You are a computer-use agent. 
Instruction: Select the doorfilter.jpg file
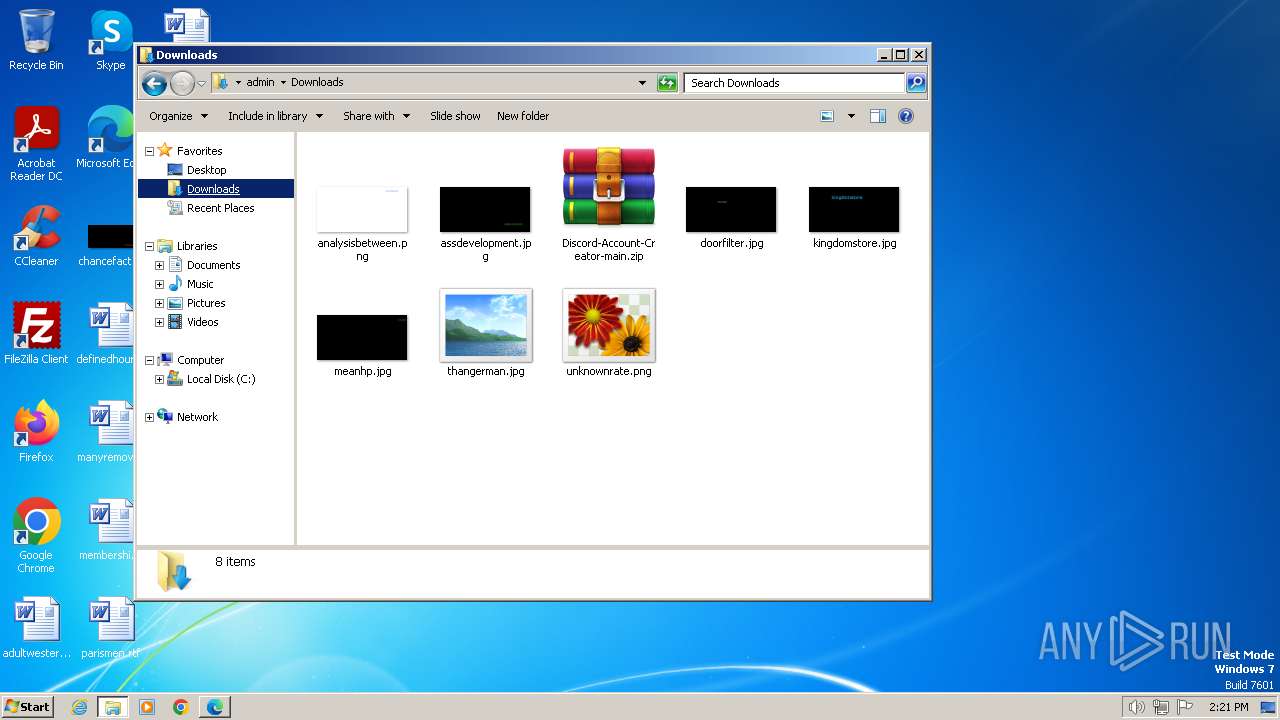click(731, 216)
